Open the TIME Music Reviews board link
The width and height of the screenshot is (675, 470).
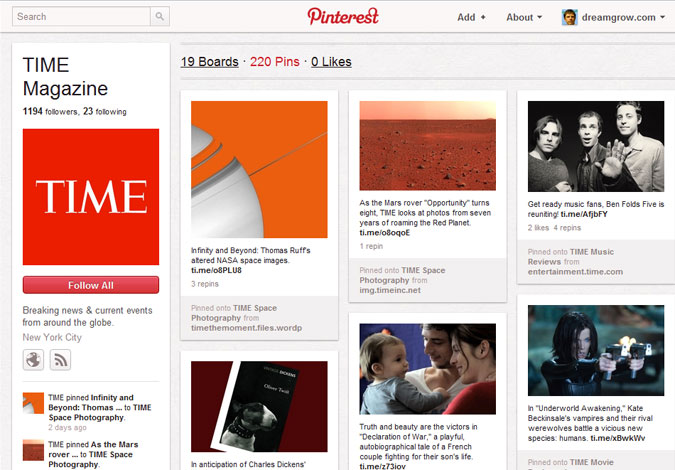[571, 257]
